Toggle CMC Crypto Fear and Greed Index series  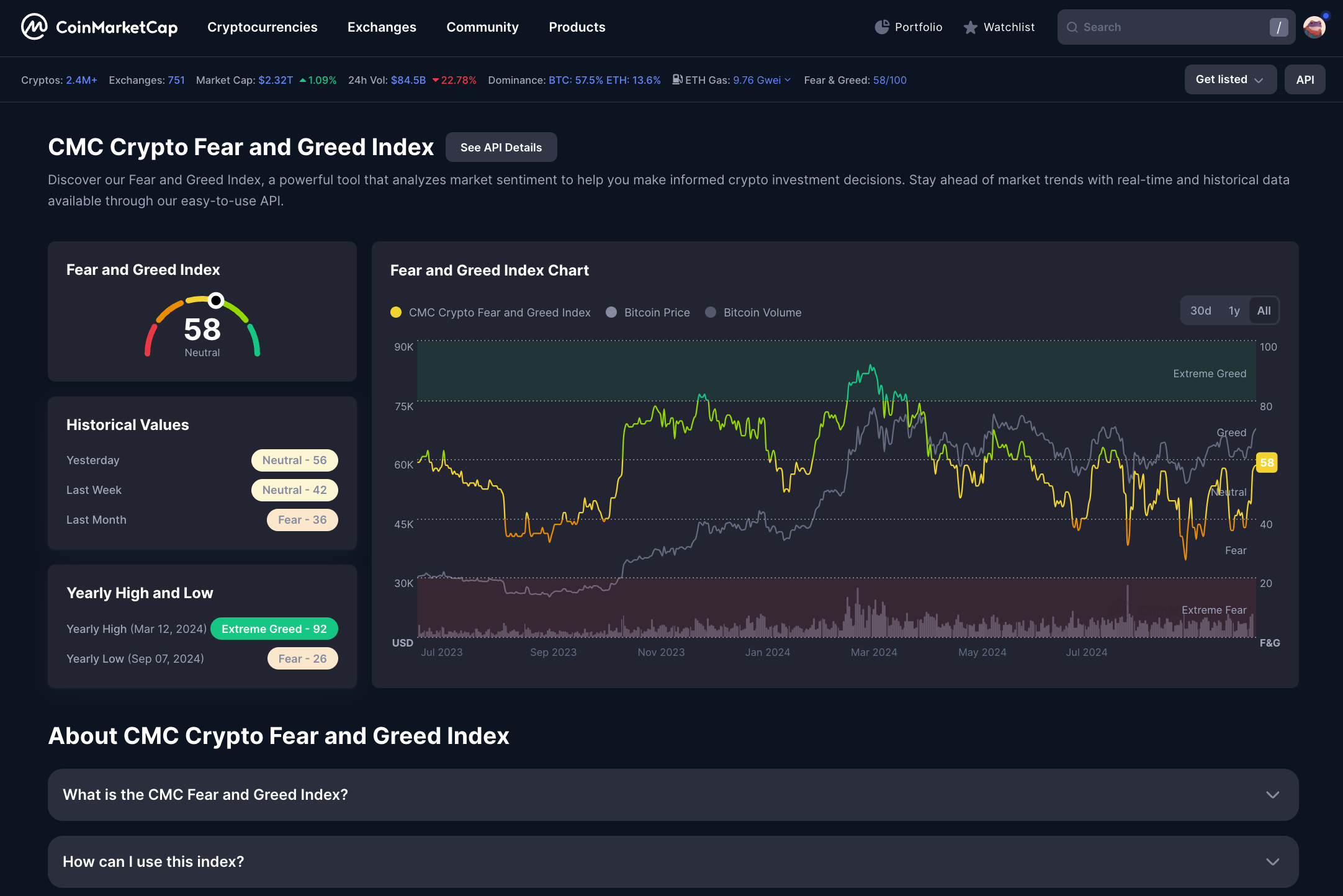(x=490, y=313)
